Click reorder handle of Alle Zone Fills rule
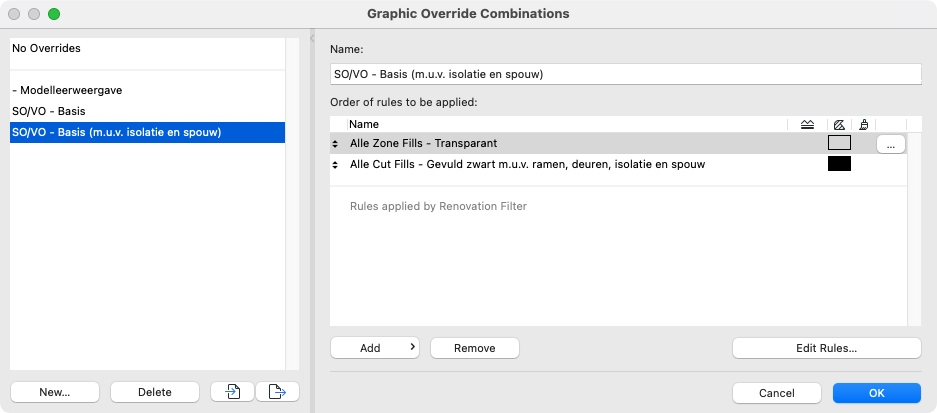 335,144
